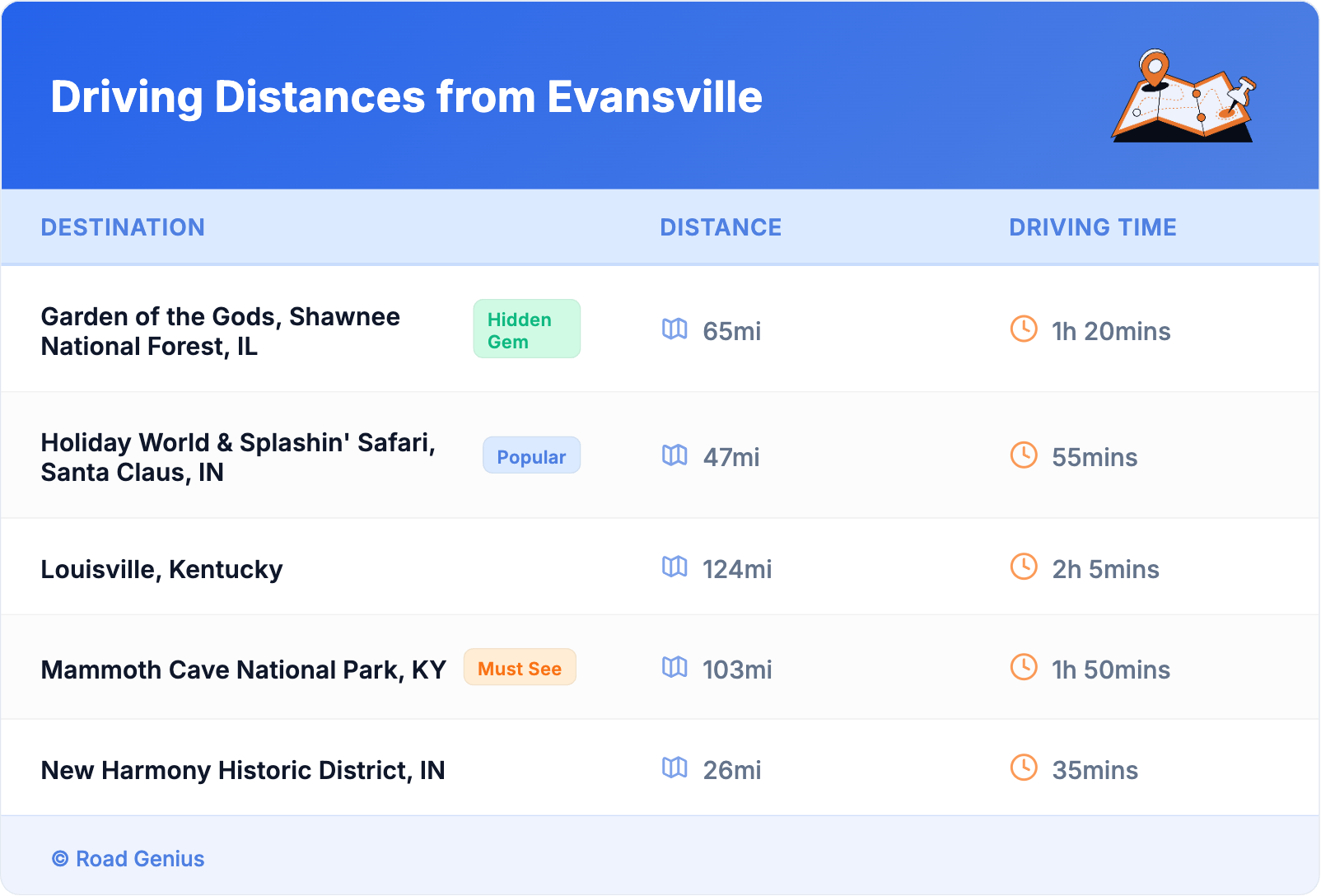Viewport: 1321px width, 896px height.
Task: Click the Hidden Gem badge
Action: [x=526, y=329]
